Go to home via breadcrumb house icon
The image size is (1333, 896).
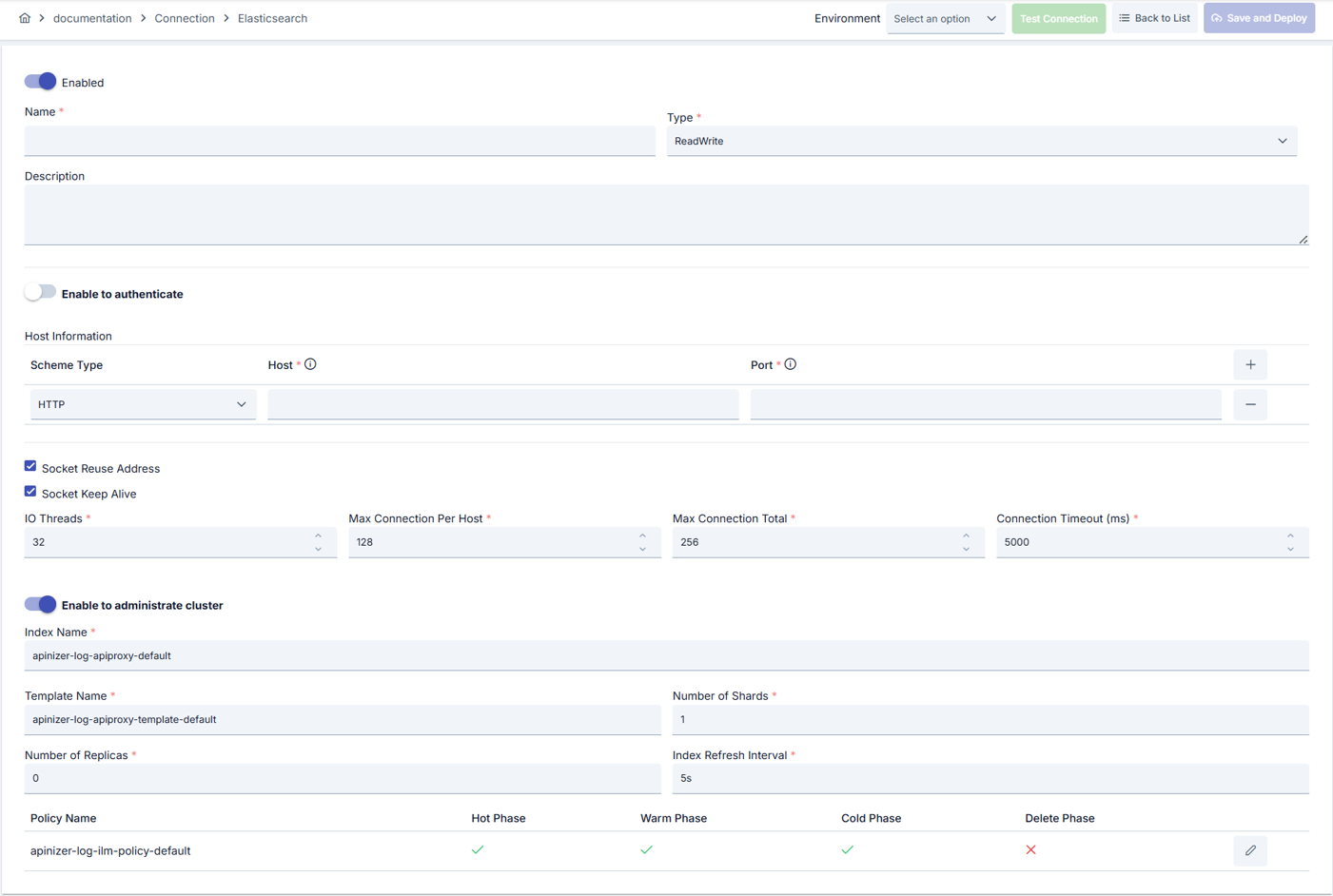pyautogui.click(x=25, y=18)
